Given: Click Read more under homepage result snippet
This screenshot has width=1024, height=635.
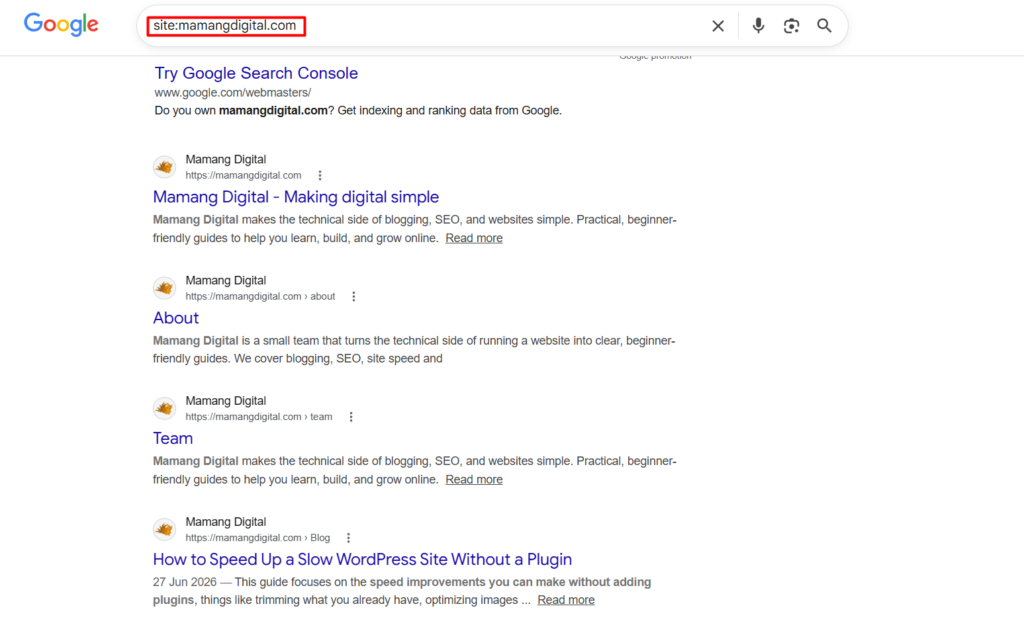Looking at the screenshot, I should (474, 238).
